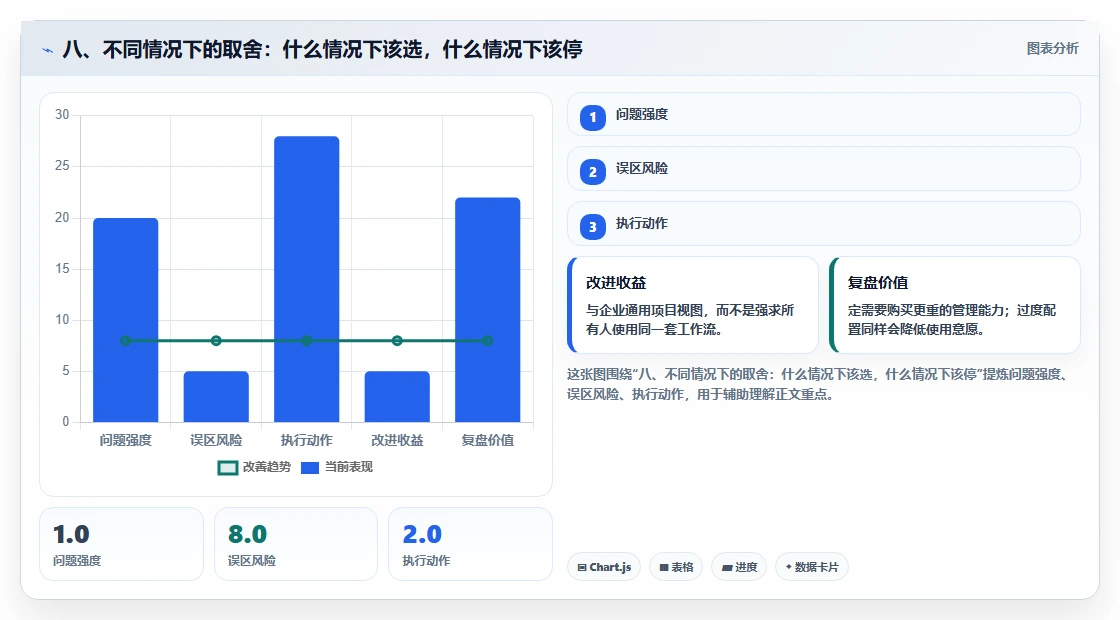This screenshot has width=1120, height=620.
Task: Click the numbered badge 3 for 执行动作
Action: click(x=592, y=226)
